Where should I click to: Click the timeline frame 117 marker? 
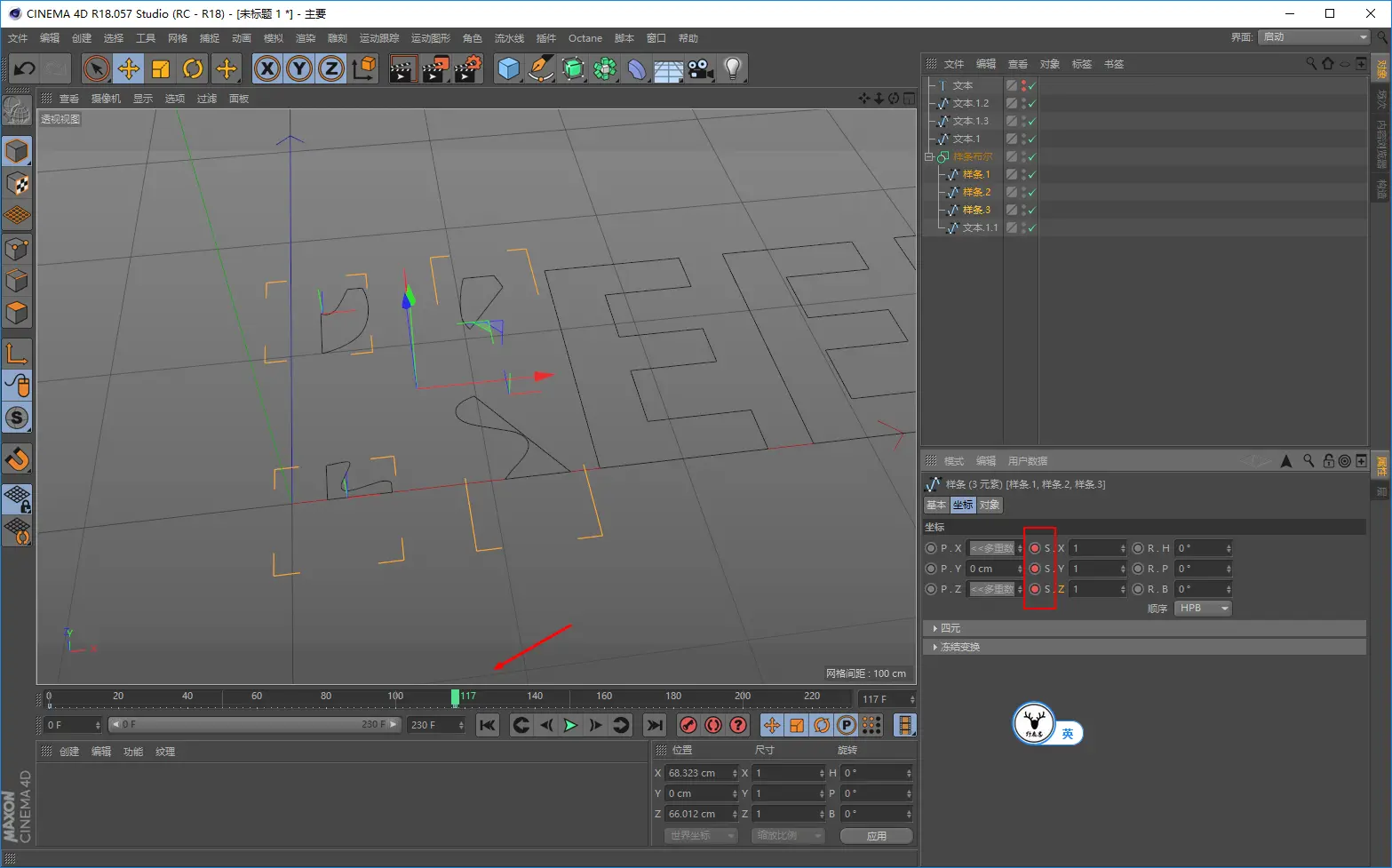(455, 697)
